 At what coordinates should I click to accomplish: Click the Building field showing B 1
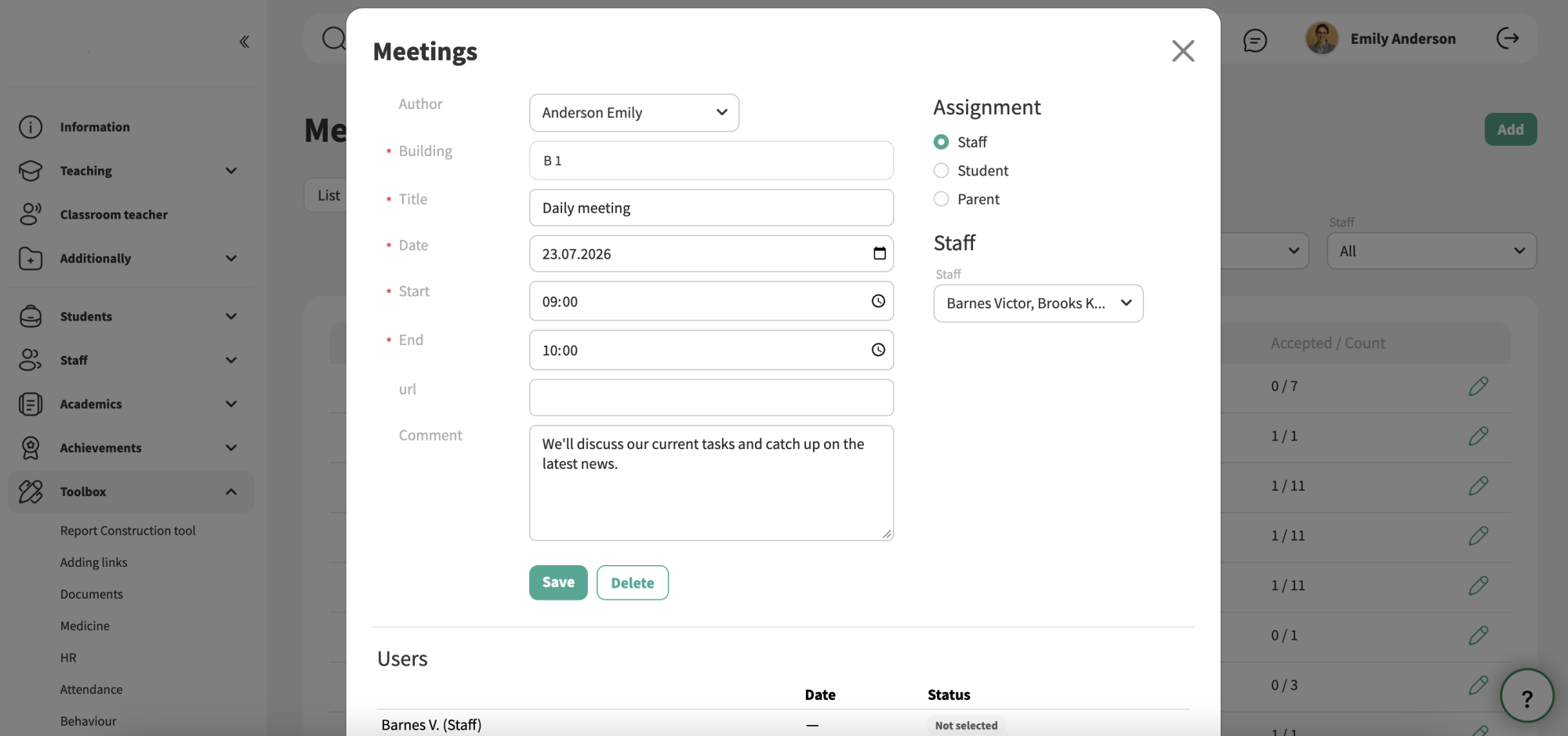pyautogui.click(x=711, y=161)
